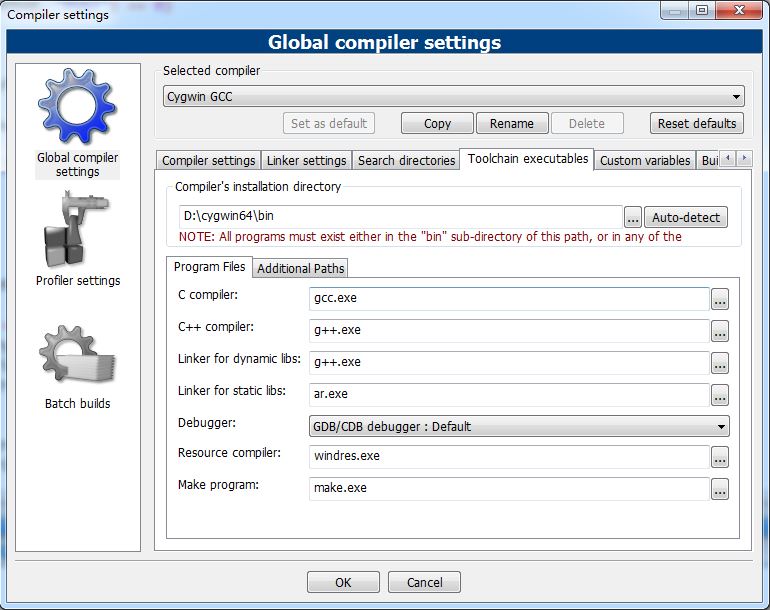The height and width of the screenshot is (610, 770).
Task: Browse for the make program executable
Action: [x=720, y=489]
